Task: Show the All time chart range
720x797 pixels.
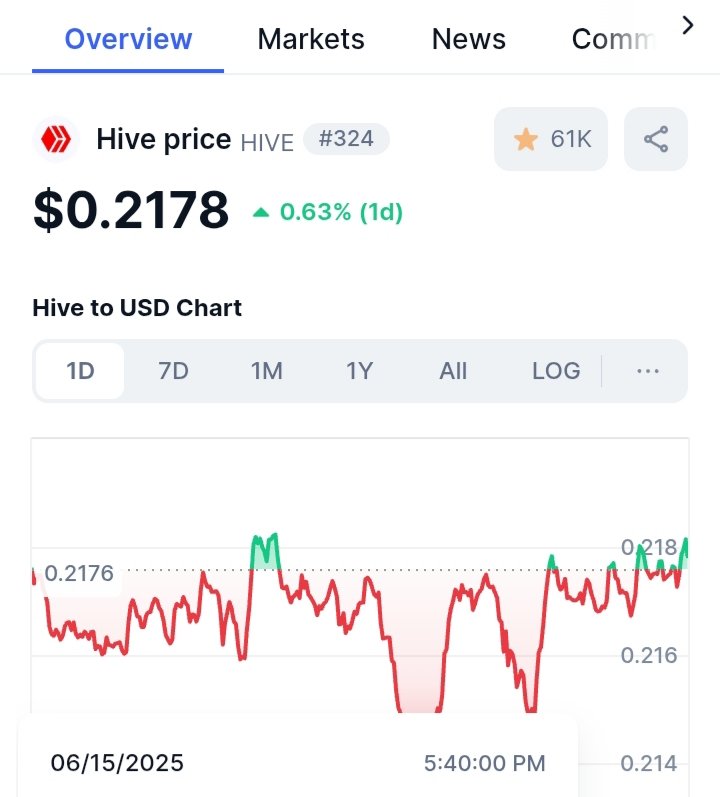Action: 453,371
